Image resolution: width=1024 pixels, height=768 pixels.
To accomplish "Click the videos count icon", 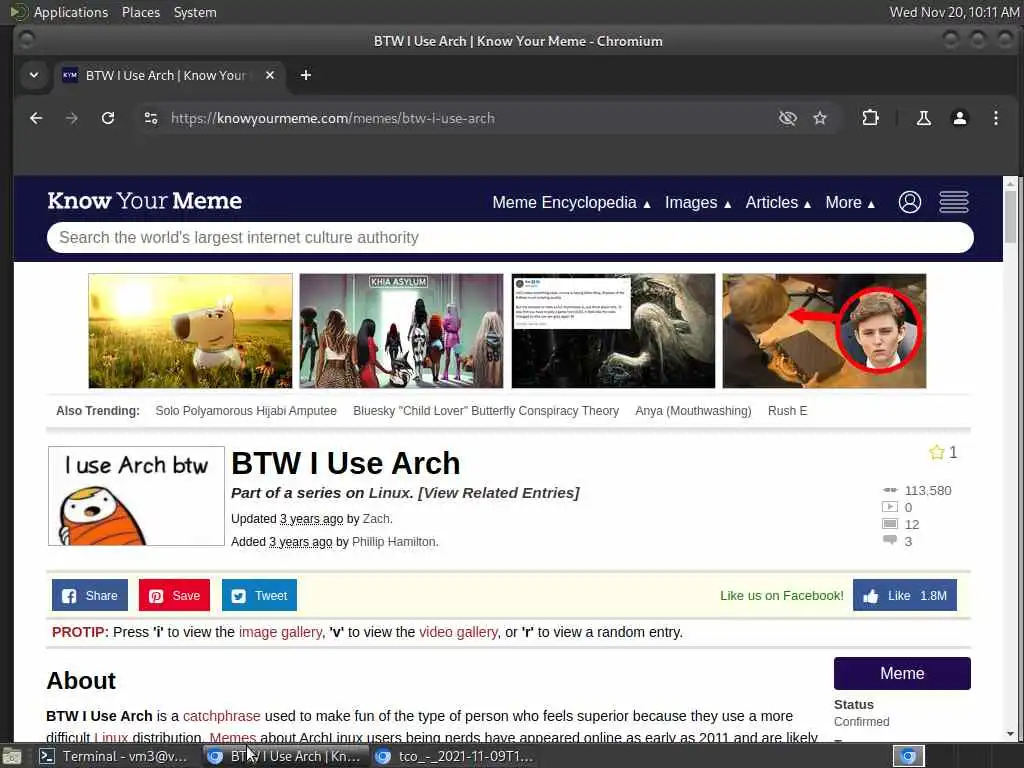I will (890, 507).
